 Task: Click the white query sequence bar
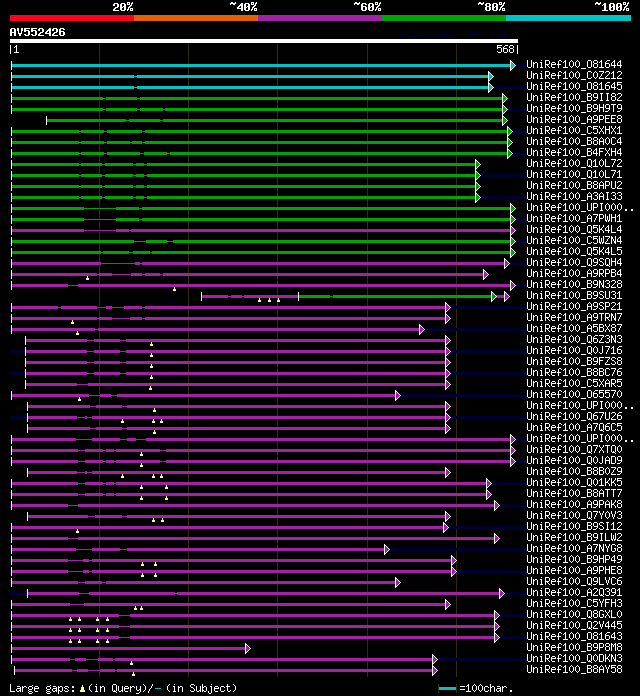coord(264,41)
